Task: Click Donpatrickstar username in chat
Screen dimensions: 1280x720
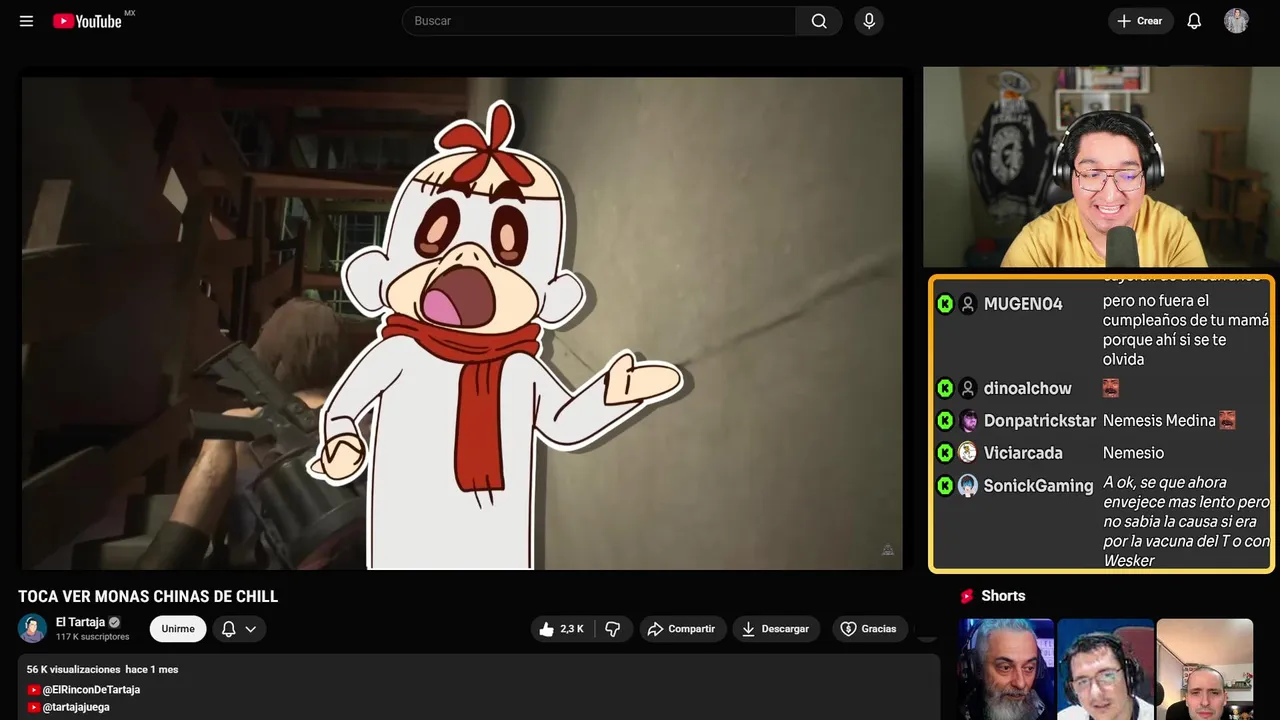Action: (x=1040, y=421)
